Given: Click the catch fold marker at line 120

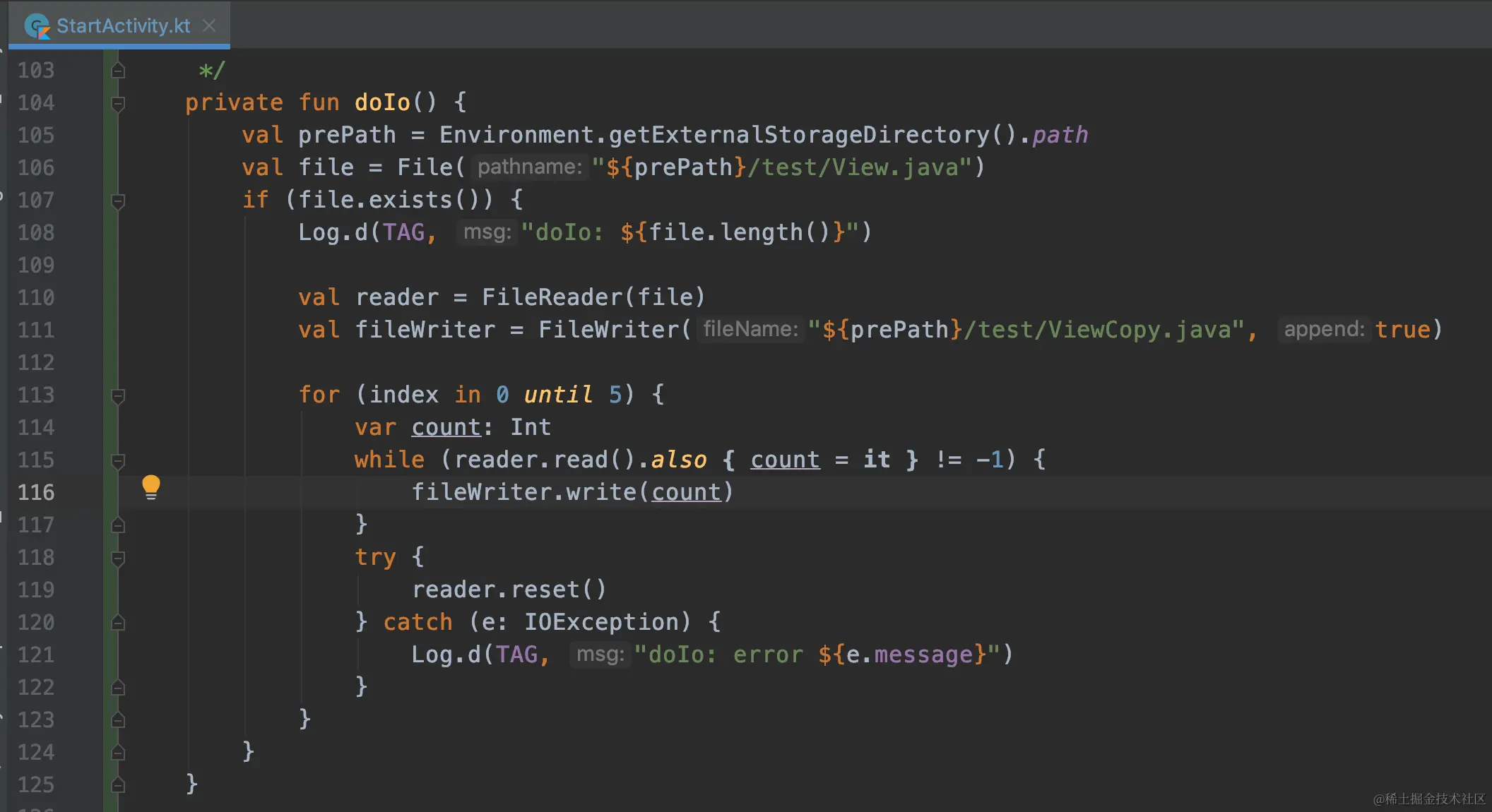Looking at the screenshot, I should click(118, 623).
